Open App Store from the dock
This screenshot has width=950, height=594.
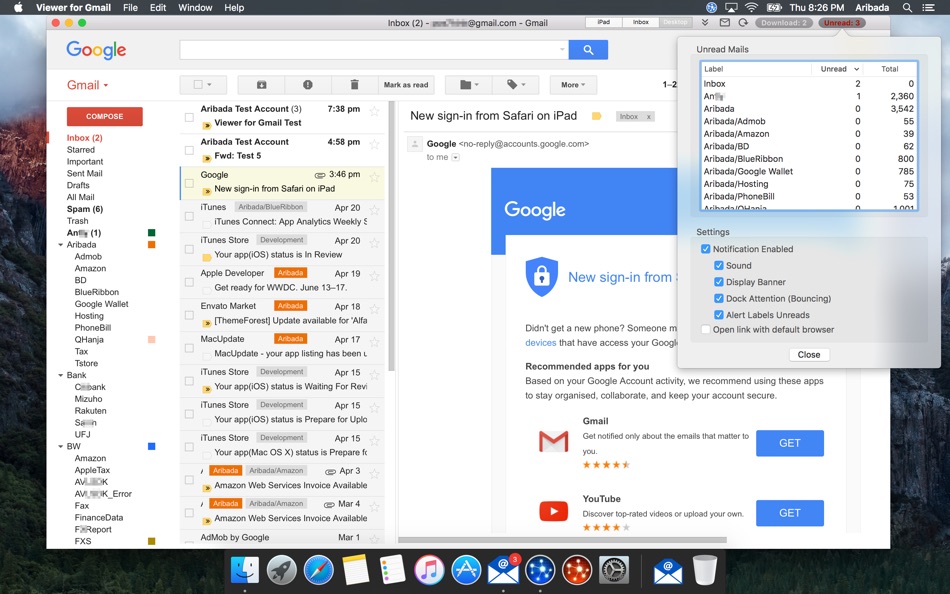pos(466,570)
